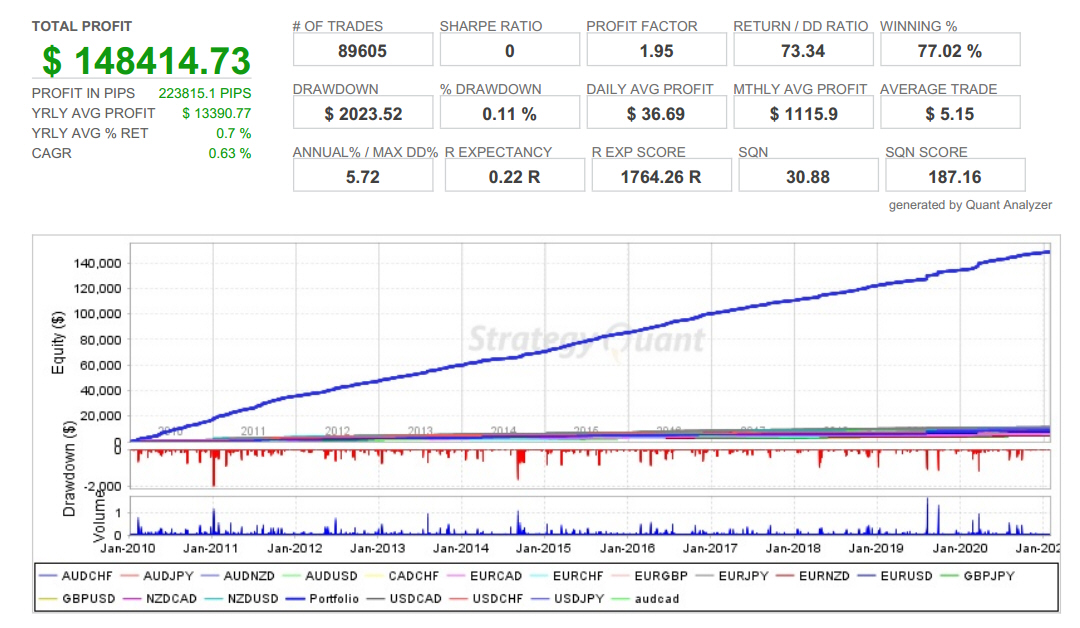This screenshot has height=628, width=1080.
Task: Select the GBPJPY legend entry
Action: click(977, 576)
